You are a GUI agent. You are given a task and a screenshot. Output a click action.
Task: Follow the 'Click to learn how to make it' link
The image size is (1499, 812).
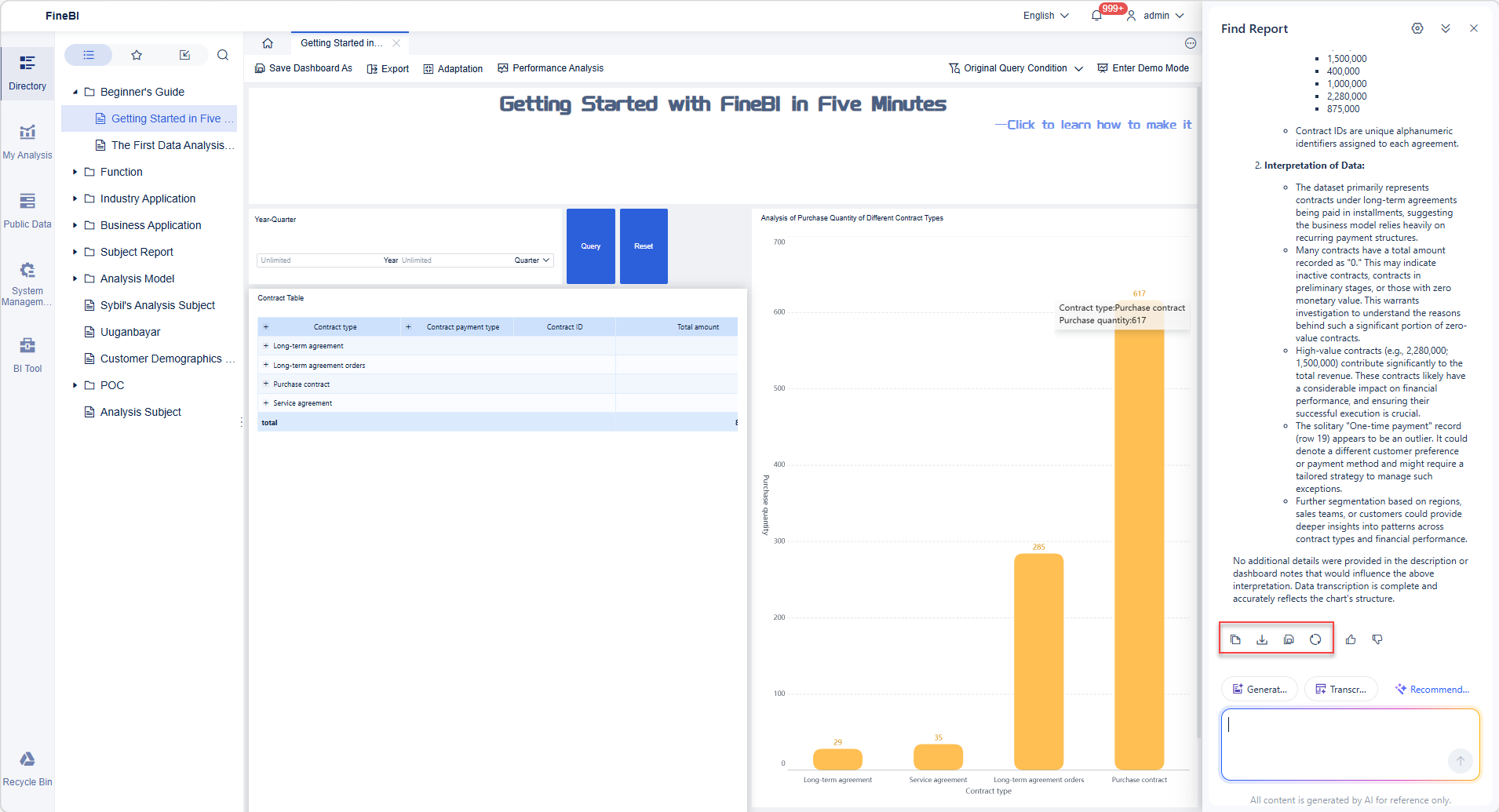(1093, 125)
